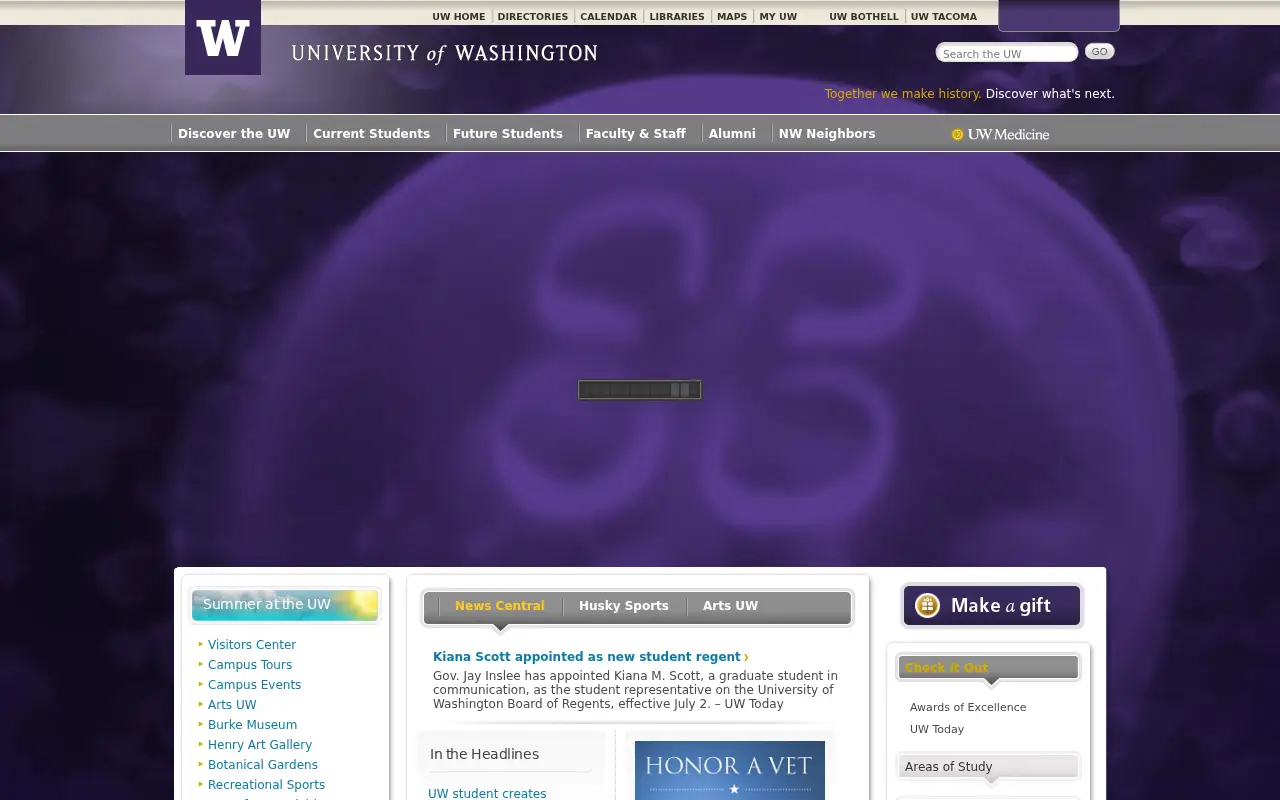Screen dimensions: 1280x800
Task: Open the UW student creates headline
Action: [x=487, y=793]
